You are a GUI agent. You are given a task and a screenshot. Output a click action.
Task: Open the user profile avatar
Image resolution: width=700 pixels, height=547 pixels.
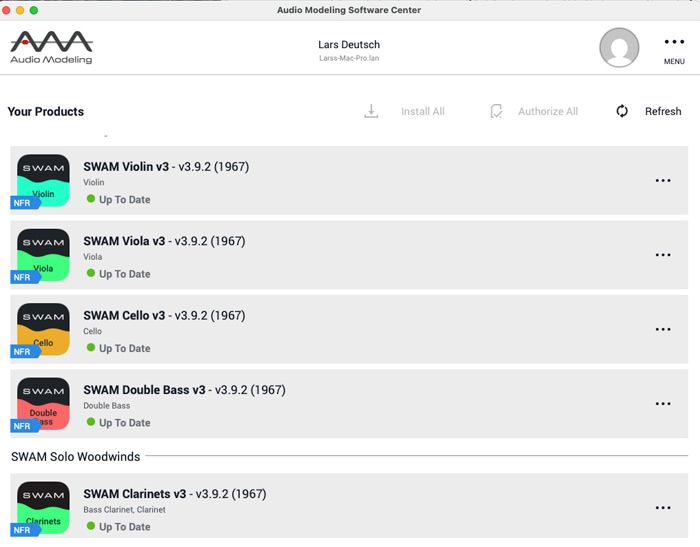pos(619,47)
